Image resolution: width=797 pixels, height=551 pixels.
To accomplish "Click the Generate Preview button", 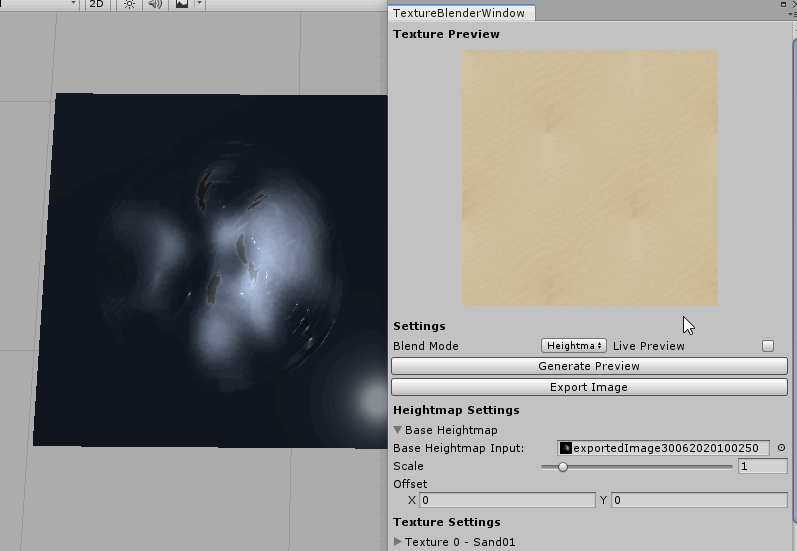I will click(x=589, y=366).
